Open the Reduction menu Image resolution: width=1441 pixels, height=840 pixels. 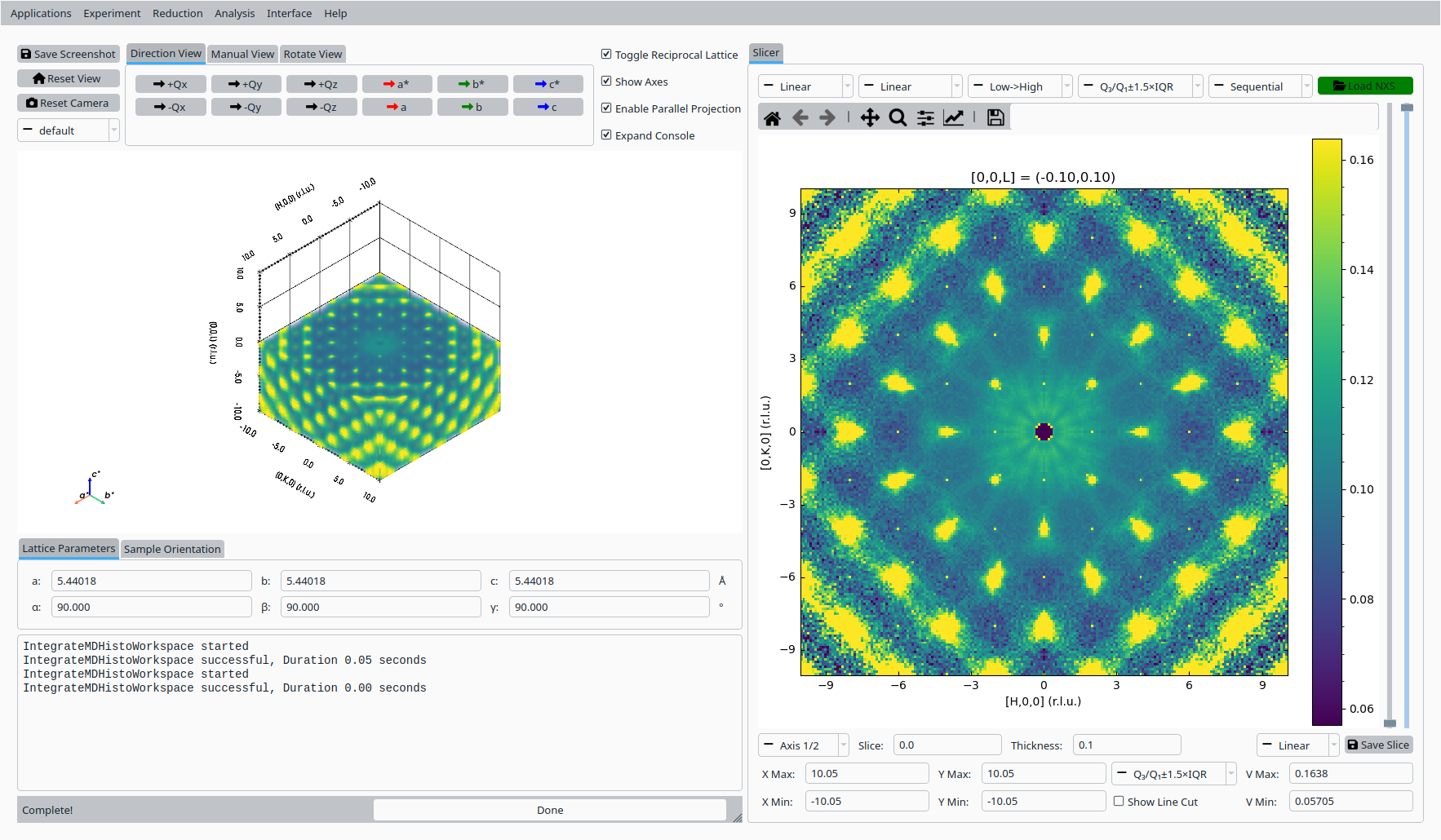click(177, 13)
